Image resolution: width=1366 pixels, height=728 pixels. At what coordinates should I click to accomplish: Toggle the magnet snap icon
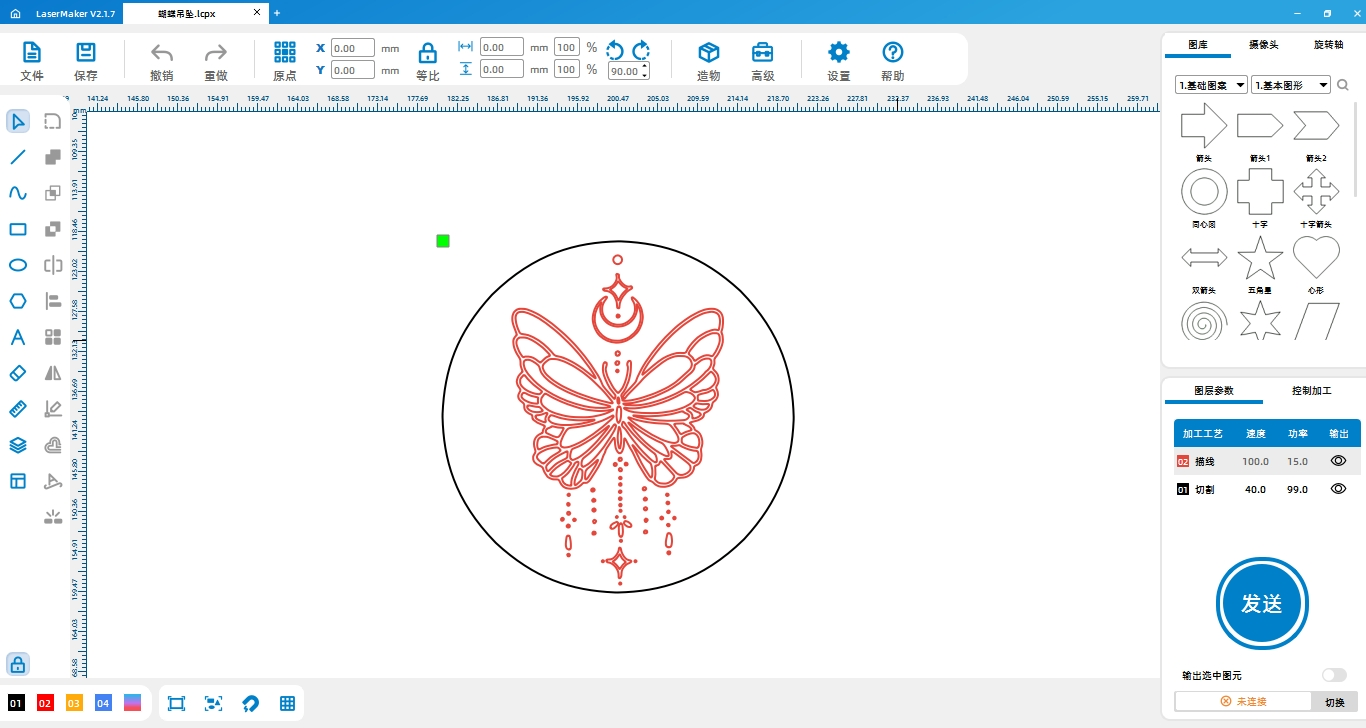[x=250, y=704]
